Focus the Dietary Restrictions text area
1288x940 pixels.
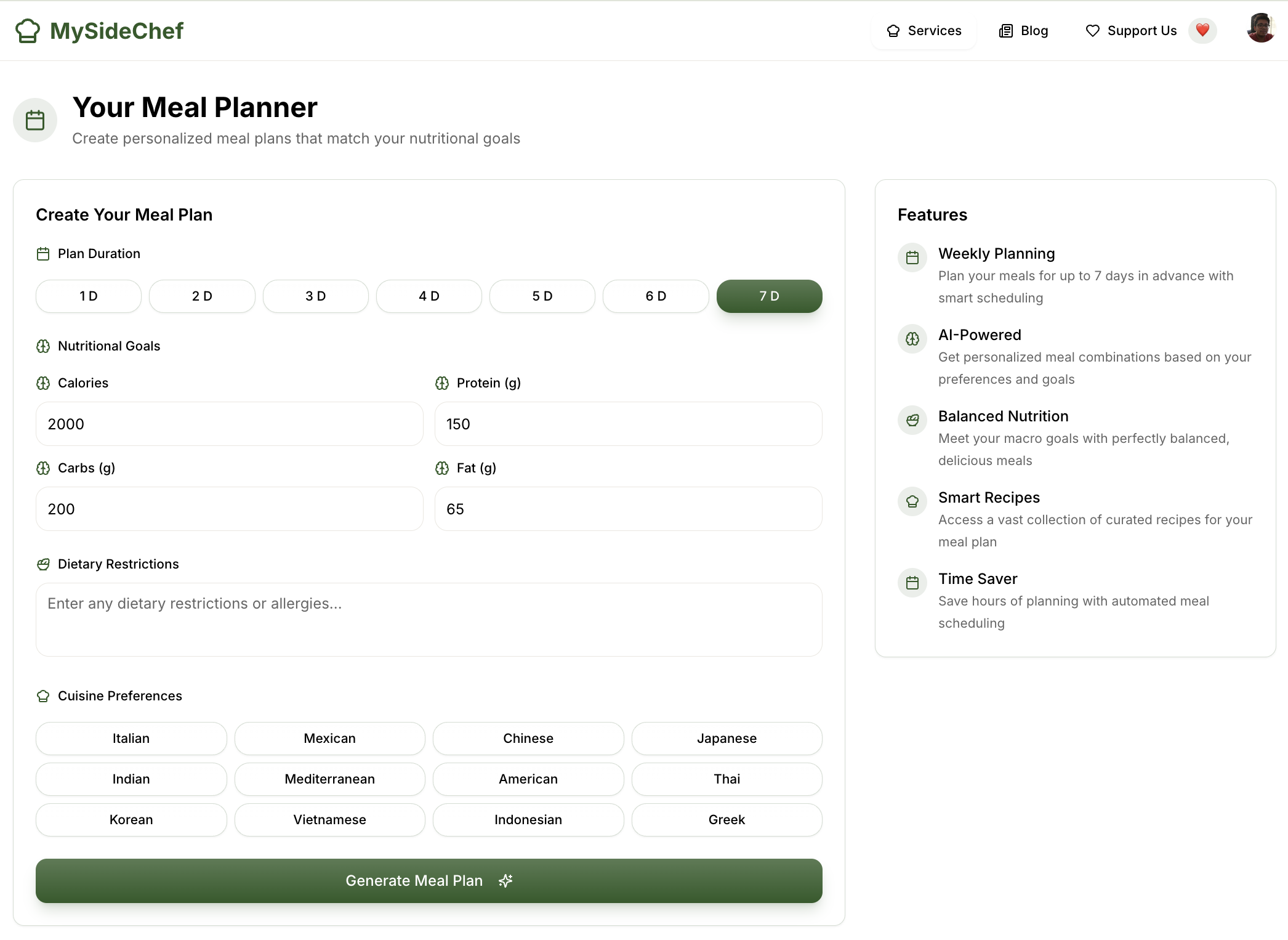tap(429, 619)
